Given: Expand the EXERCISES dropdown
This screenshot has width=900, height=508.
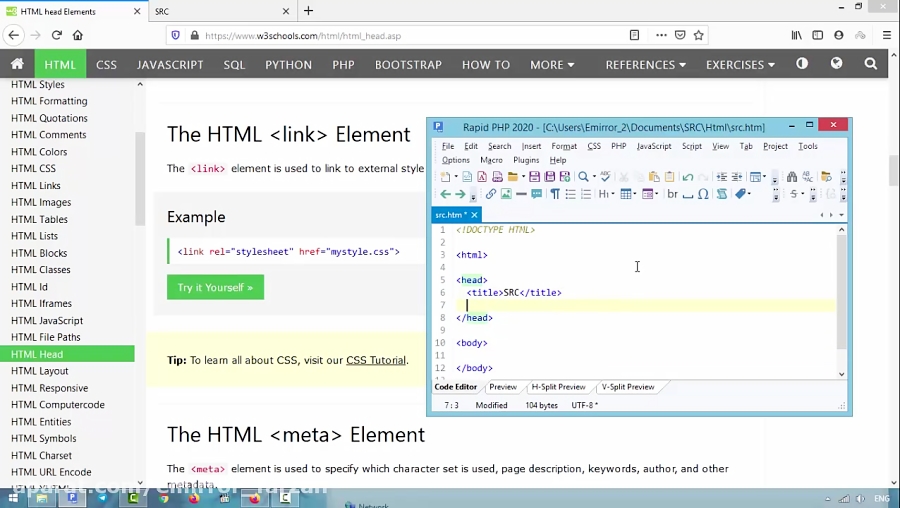Looking at the screenshot, I should pyautogui.click(x=740, y=64).
